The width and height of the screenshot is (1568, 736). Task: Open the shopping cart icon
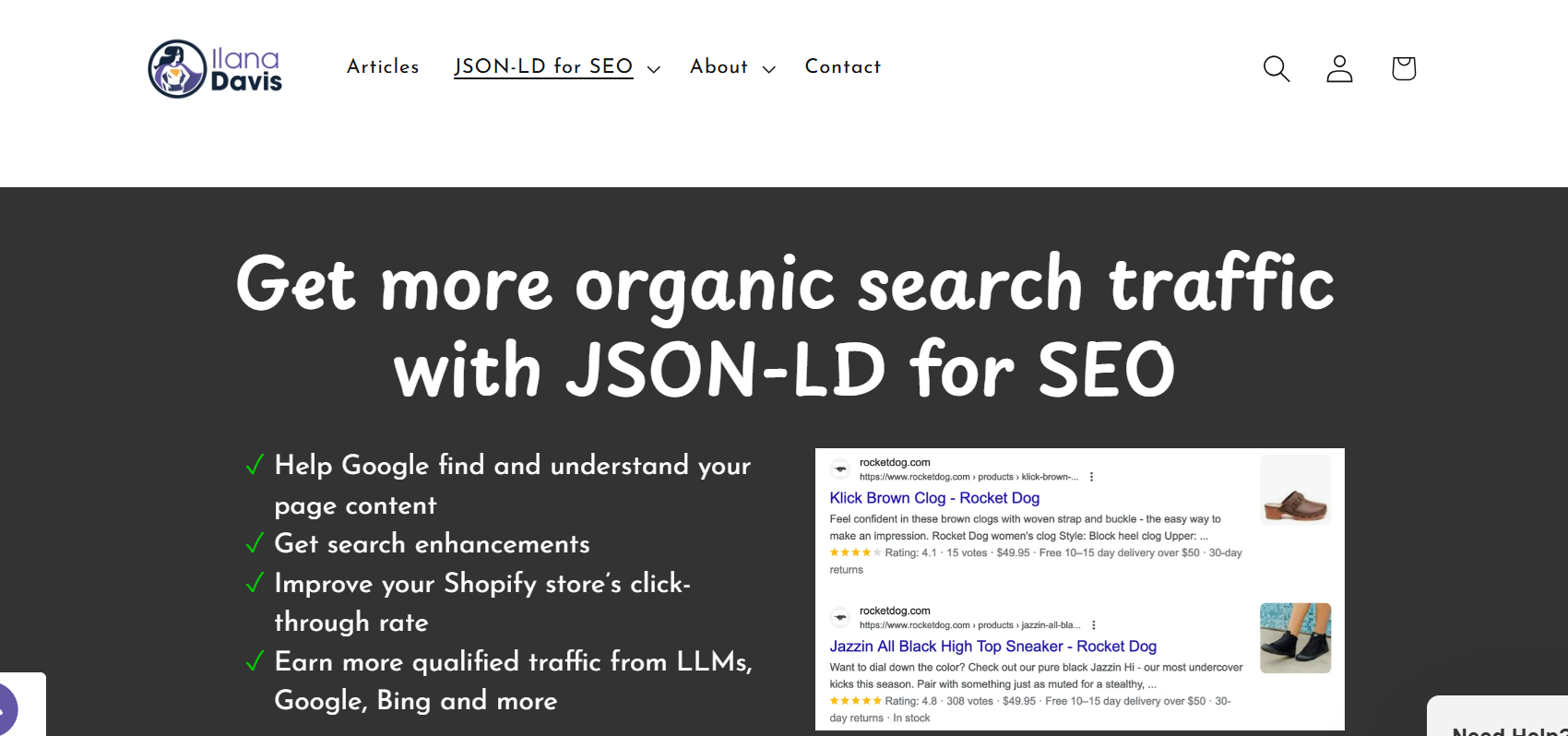pos(1404,68)
